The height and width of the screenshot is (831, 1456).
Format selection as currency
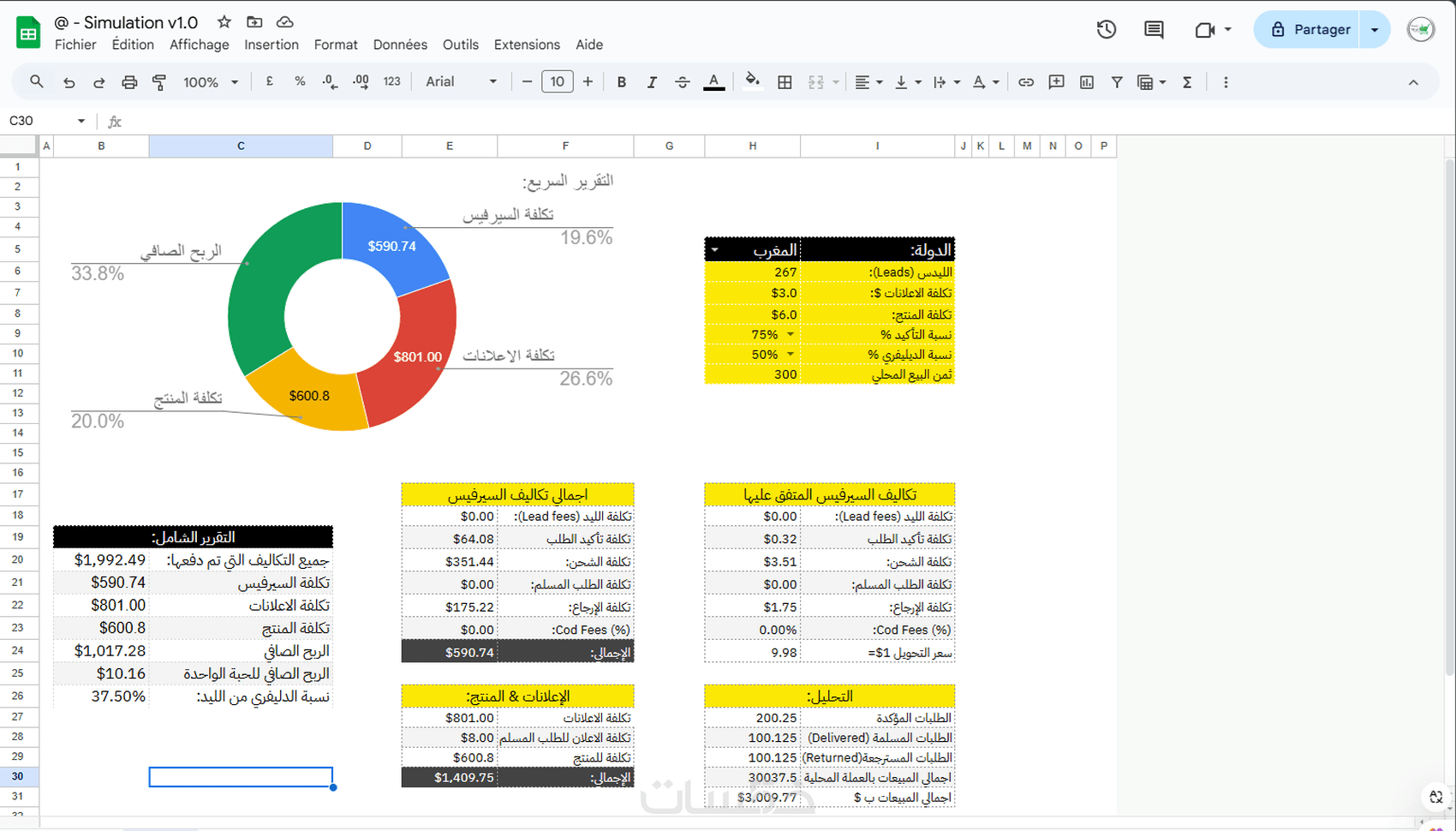pyautogui.click(x=270, y=82)
